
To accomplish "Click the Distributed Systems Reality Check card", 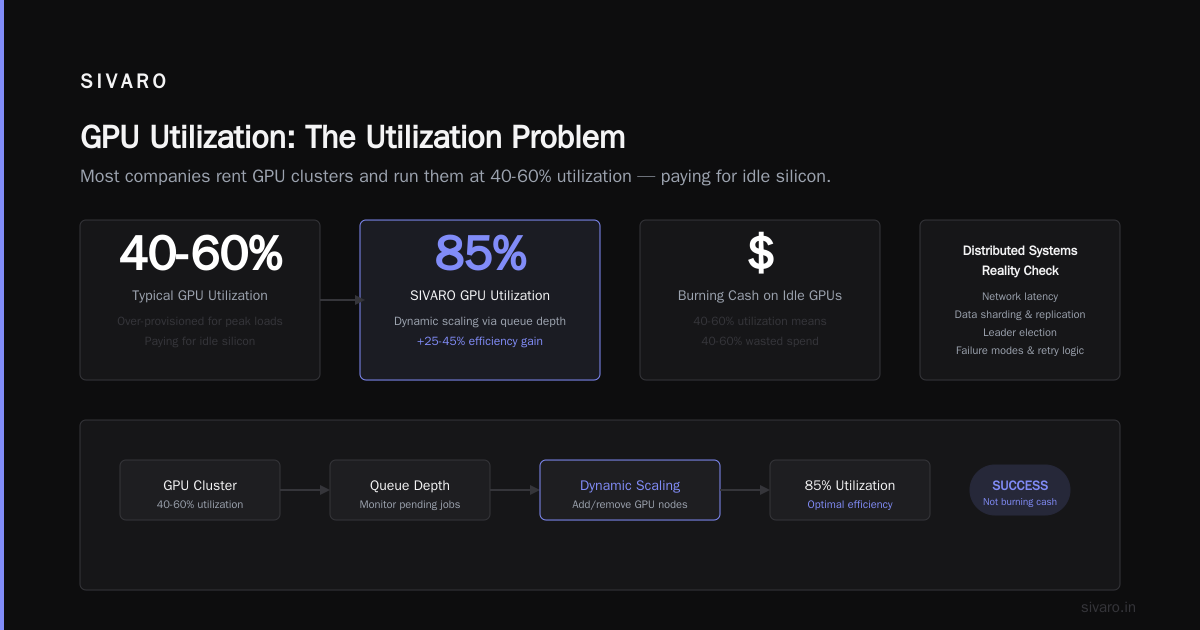I will (x=1020, y=300).
